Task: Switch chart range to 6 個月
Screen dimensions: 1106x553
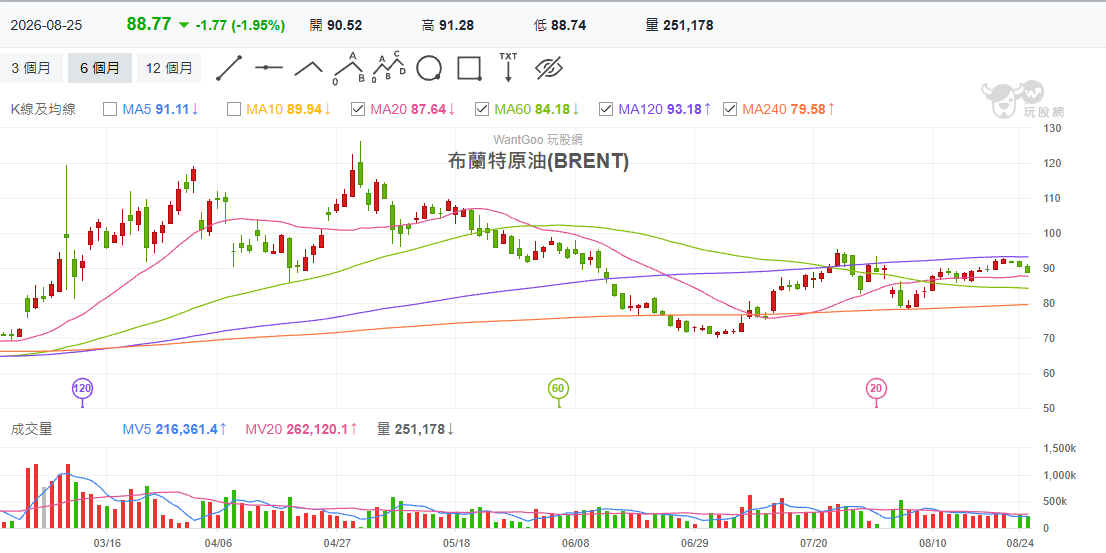Action: tap(99, 68)
